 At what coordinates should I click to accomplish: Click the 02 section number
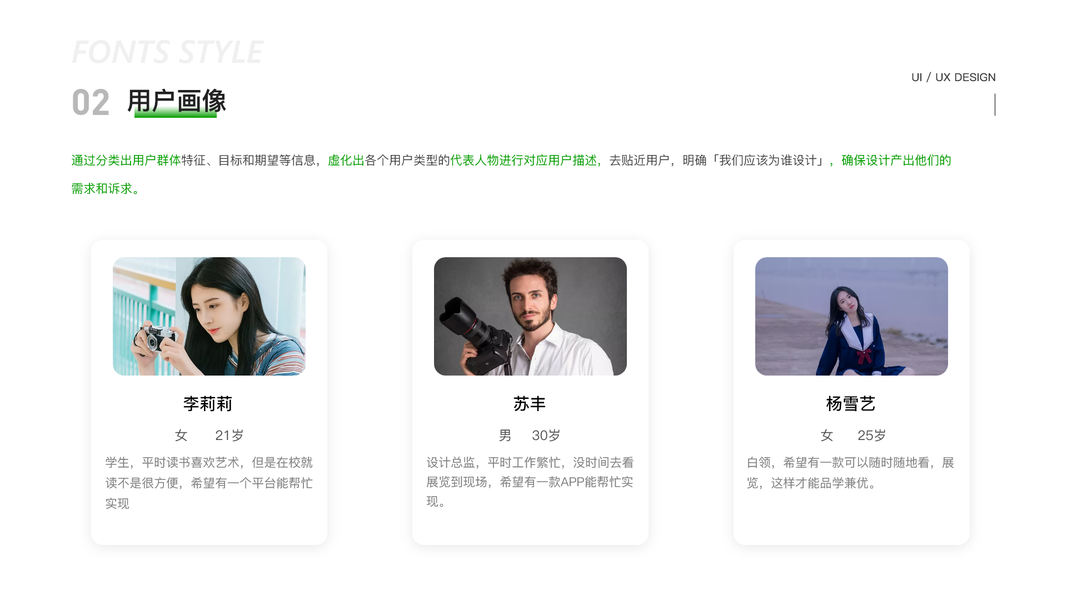(x=91, y=103)
